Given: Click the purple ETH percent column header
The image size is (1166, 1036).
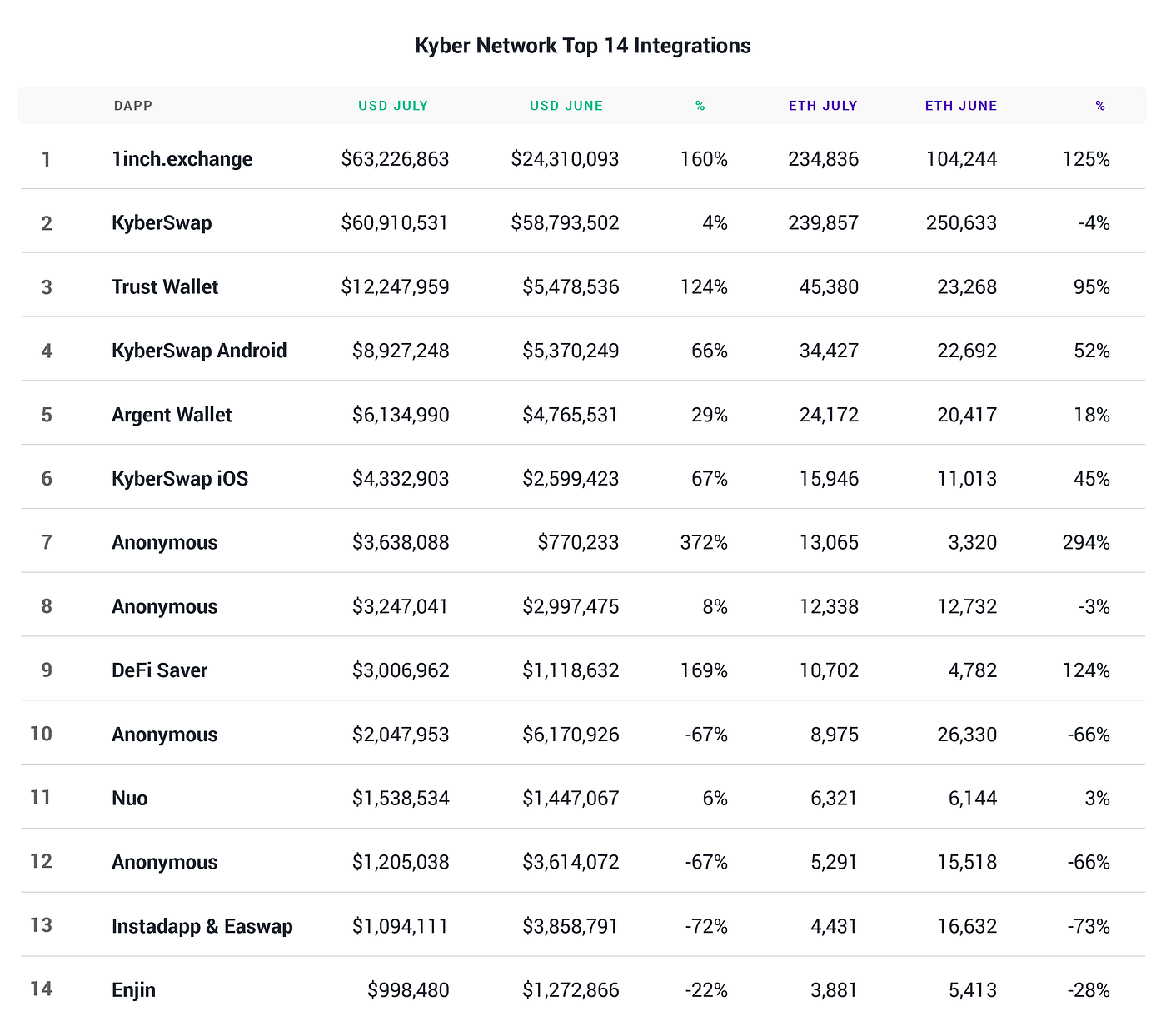Looking at the screenshot, I should 1100,106.
